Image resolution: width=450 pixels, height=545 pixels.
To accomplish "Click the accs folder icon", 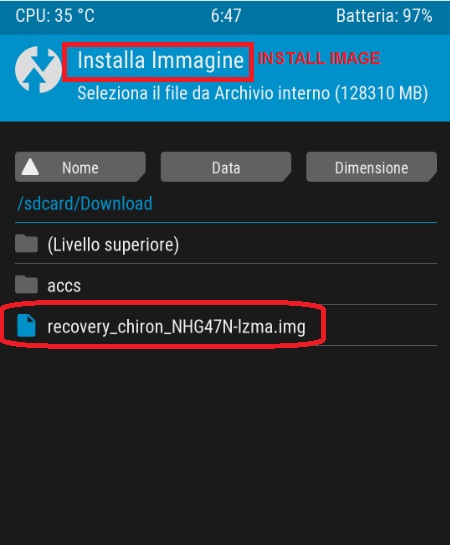I will 26,284.
